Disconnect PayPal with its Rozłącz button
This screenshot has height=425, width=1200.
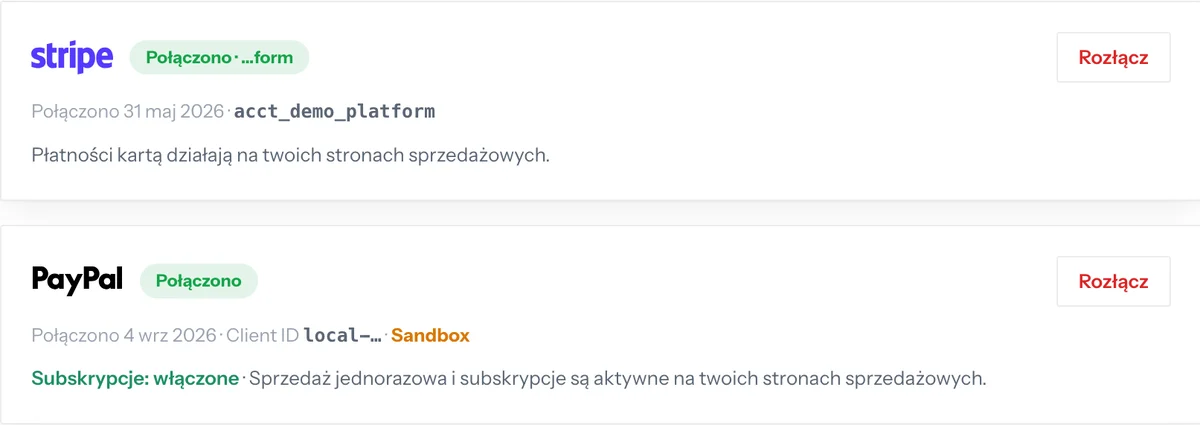[x=1113, y=281]
